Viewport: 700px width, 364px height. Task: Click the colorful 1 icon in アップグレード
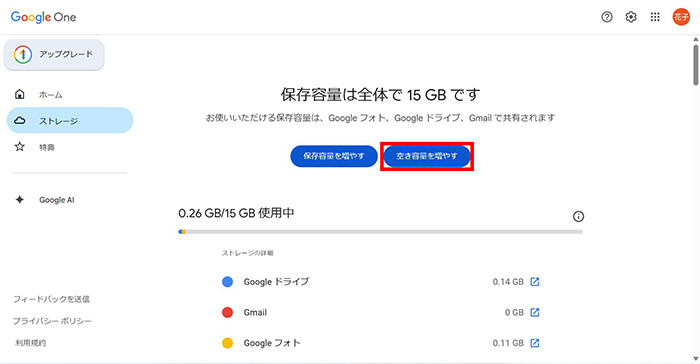tap(23, 54)
